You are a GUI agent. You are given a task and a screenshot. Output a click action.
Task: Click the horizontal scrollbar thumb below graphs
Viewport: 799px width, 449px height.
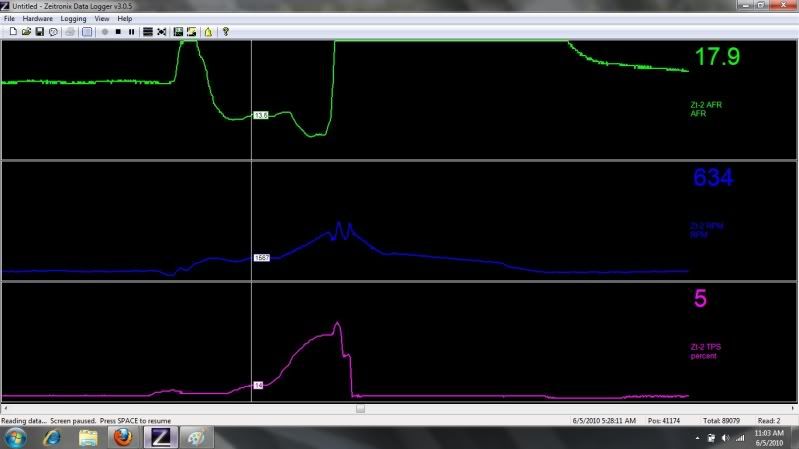pyautogui.click(x=360, y=409)
